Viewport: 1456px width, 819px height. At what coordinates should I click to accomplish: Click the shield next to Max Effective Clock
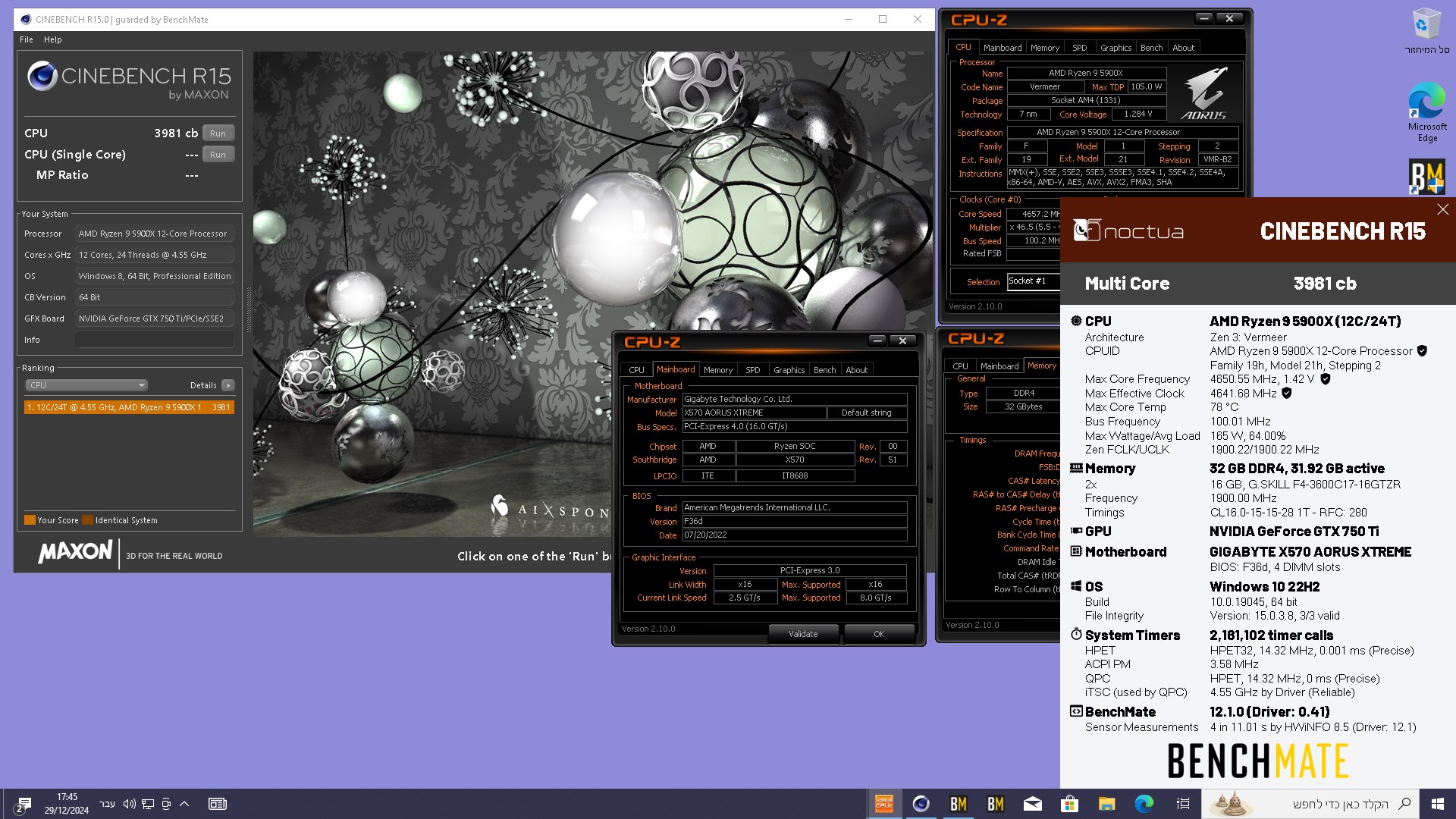1287,394
